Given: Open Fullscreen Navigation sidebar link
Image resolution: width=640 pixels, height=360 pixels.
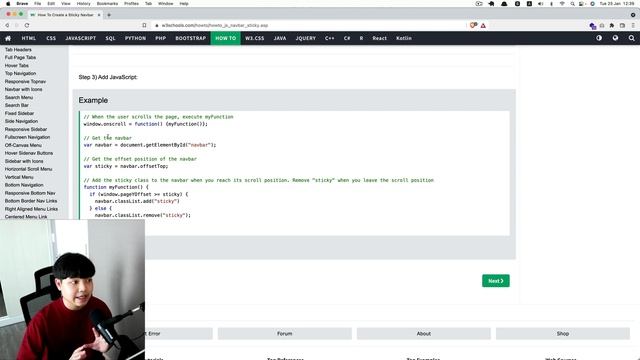Looking at the screenshot, I should coord(27,137).
